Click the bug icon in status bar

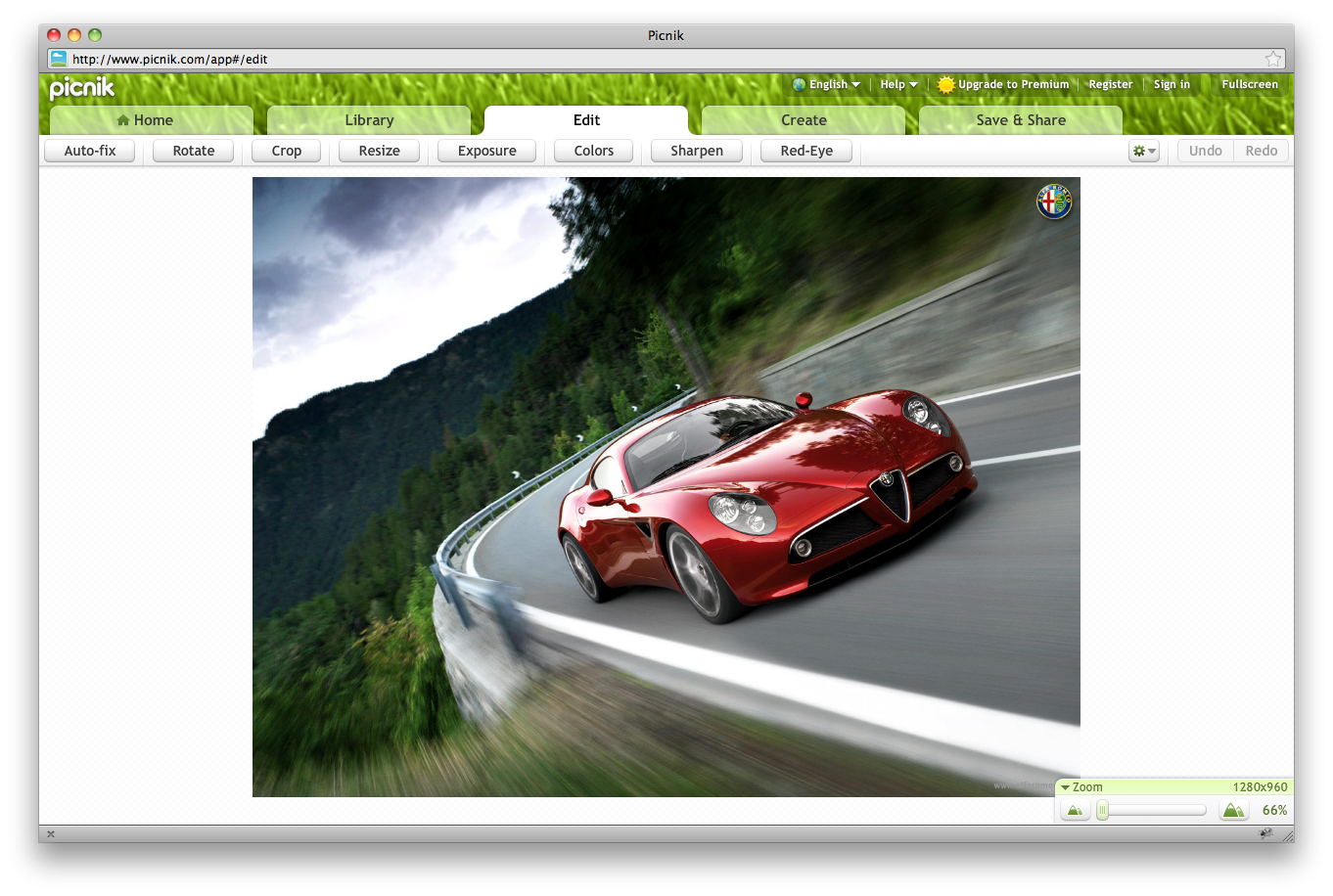point(1265,833)
